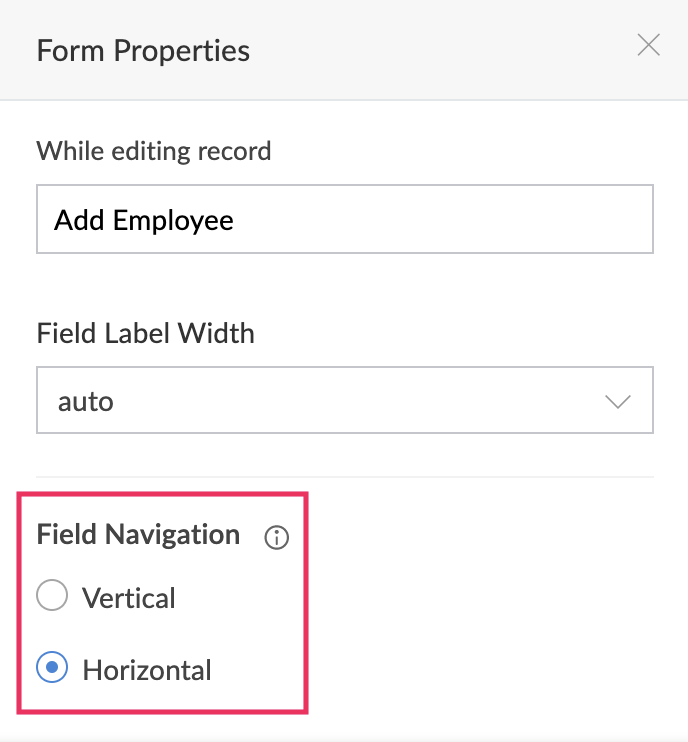688x742 pixels.
Task: Select the Horizontal radio button
Action: pos(52,669)
